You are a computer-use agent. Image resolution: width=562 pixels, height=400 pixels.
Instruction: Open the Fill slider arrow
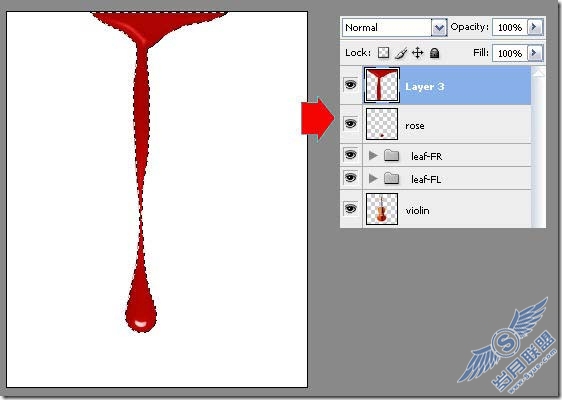click(534, 53)
